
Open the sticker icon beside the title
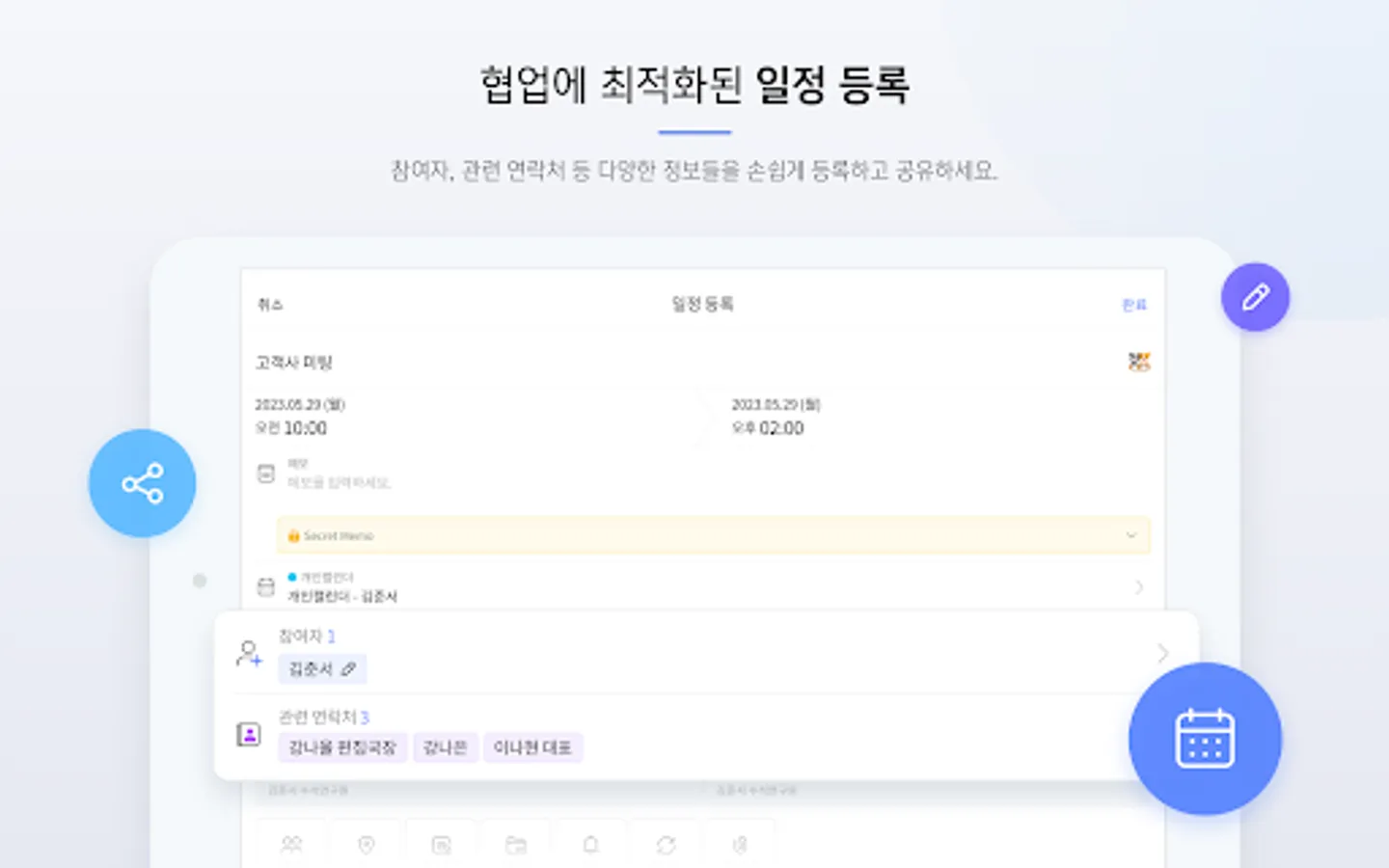[x=1139, y=362]
